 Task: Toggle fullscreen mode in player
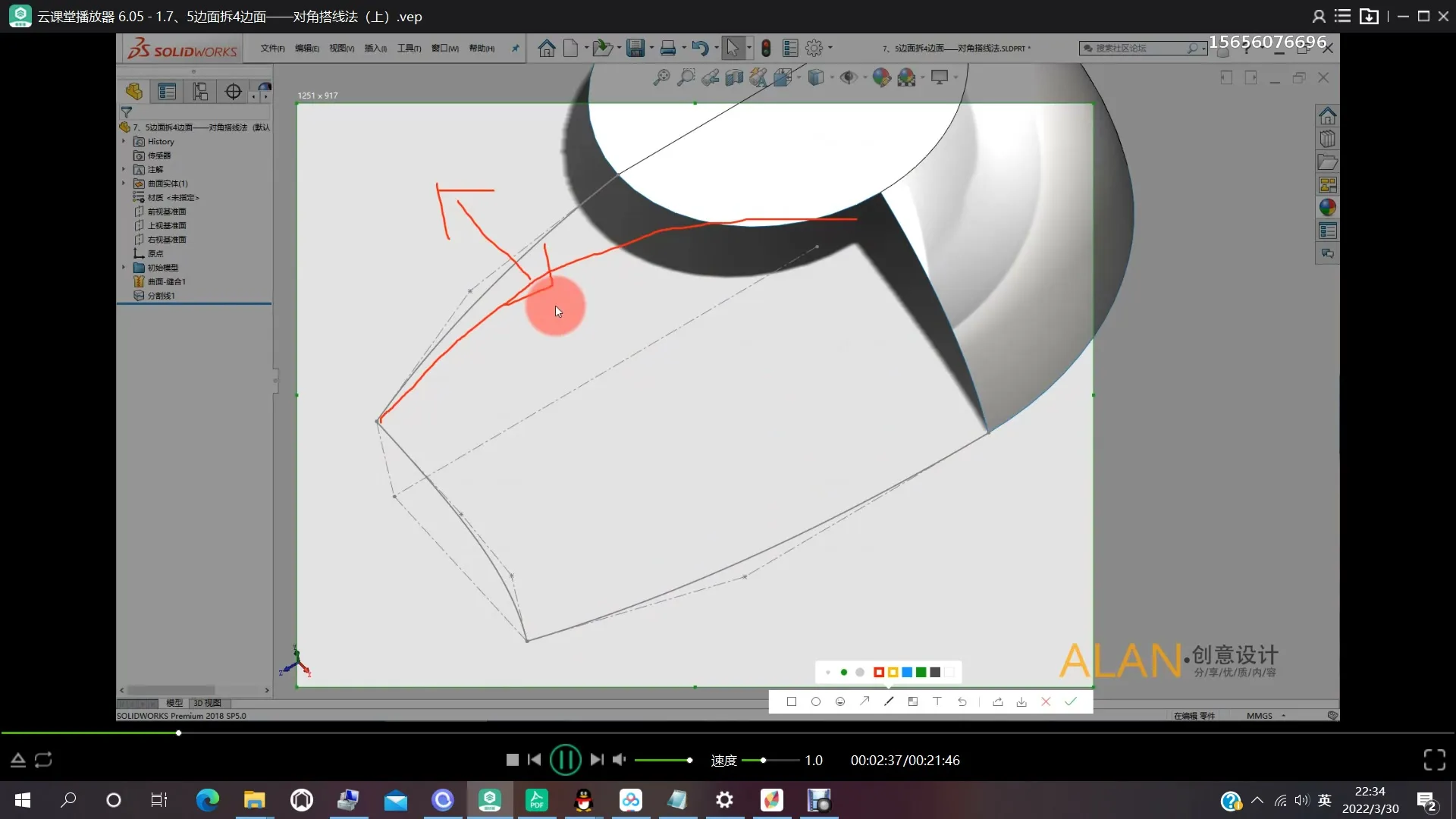tap(1434, 759)
